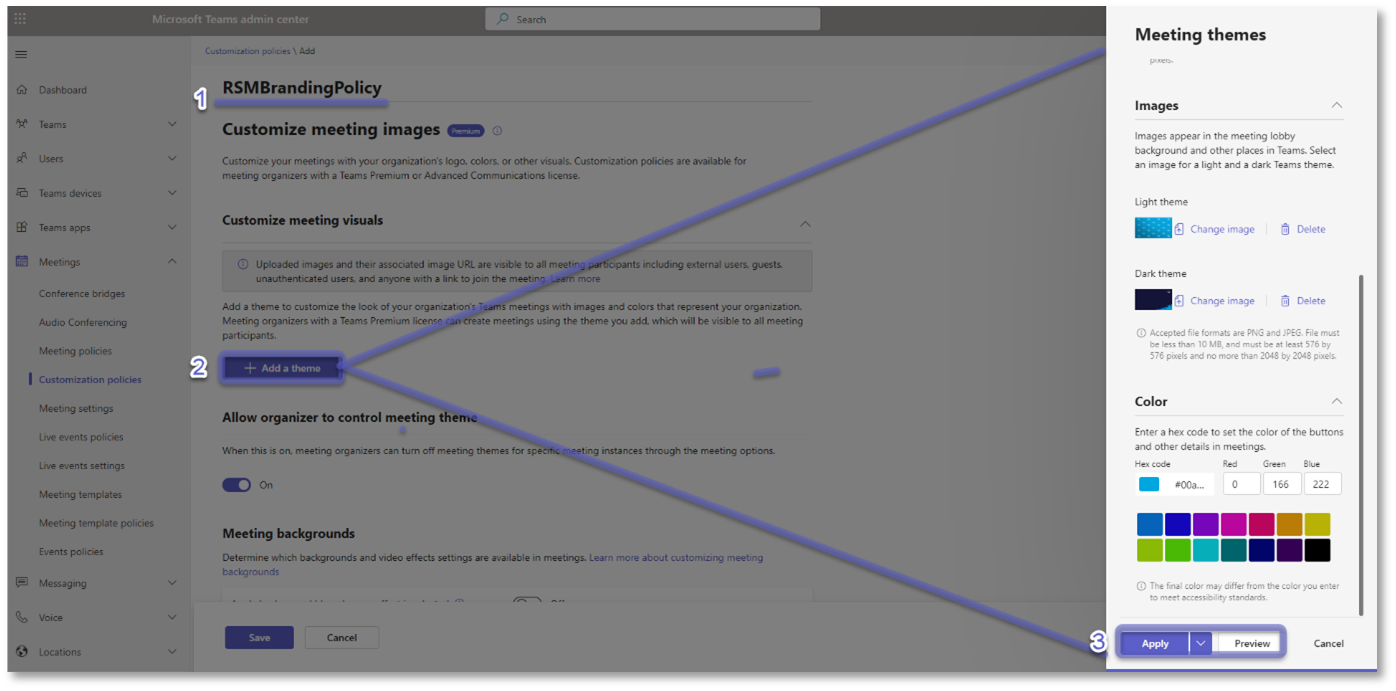Expand the Teams section in sidebar
This screenshot has height=691, width=1396.
coord(172,125)
